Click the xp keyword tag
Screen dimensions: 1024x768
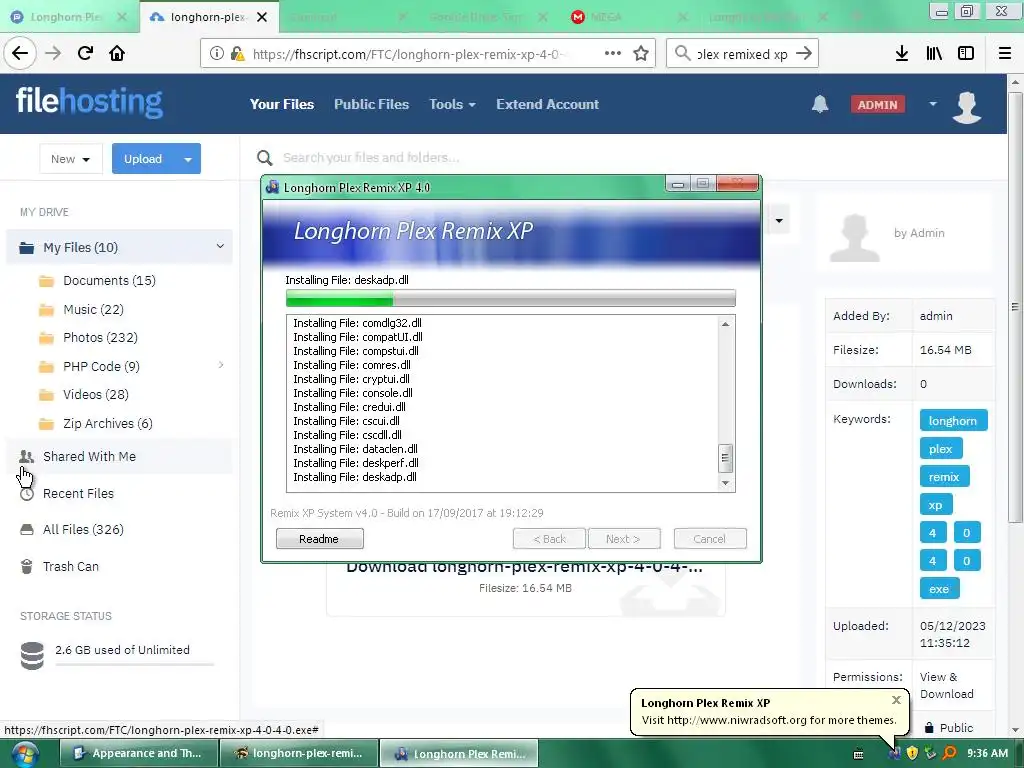(936, 505)
